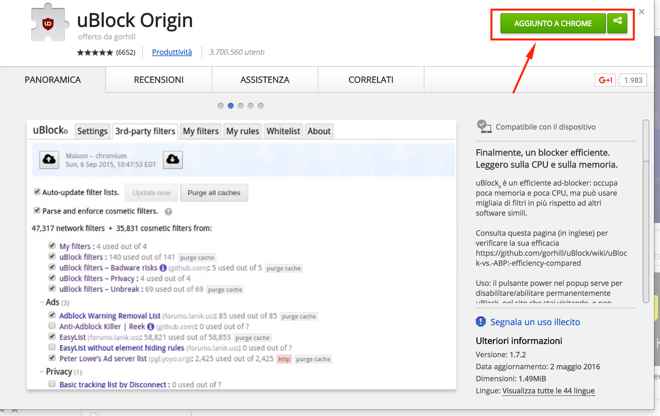Image resolution: width=660 pixels, height=416 pixels.
Task: Click the 3.700.560 utenti text
Action: 237,52
